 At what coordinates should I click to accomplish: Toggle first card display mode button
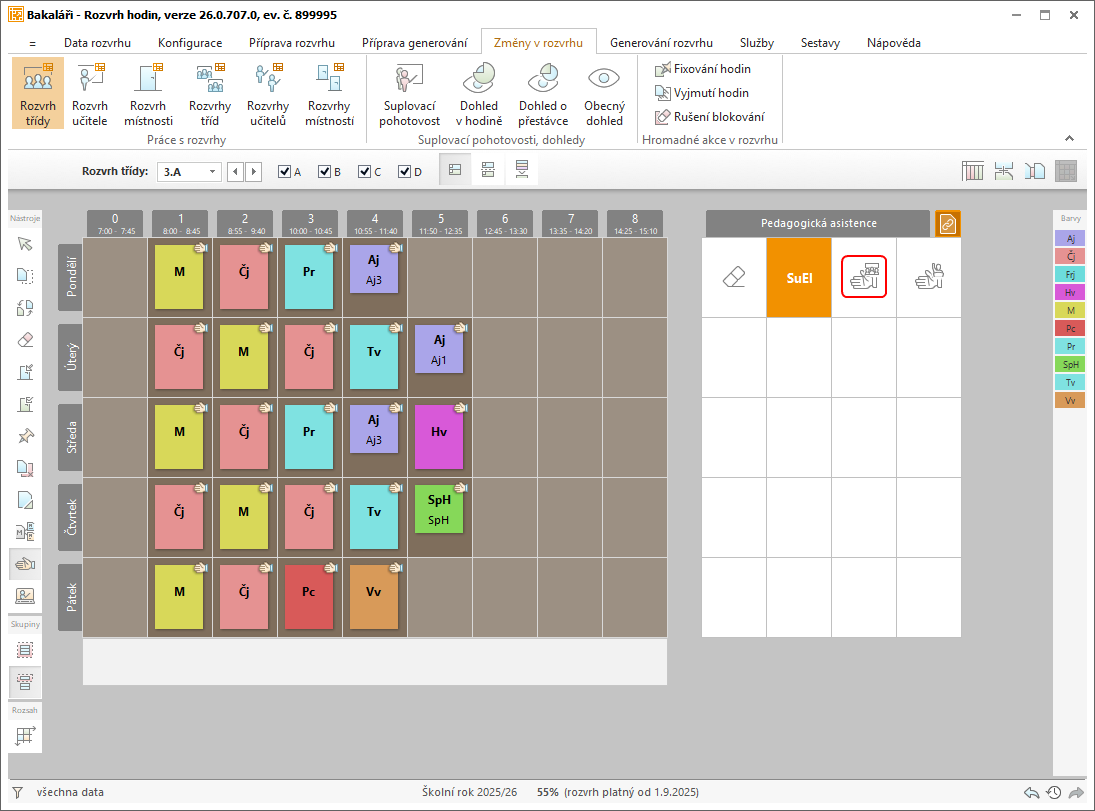(455, 170)
